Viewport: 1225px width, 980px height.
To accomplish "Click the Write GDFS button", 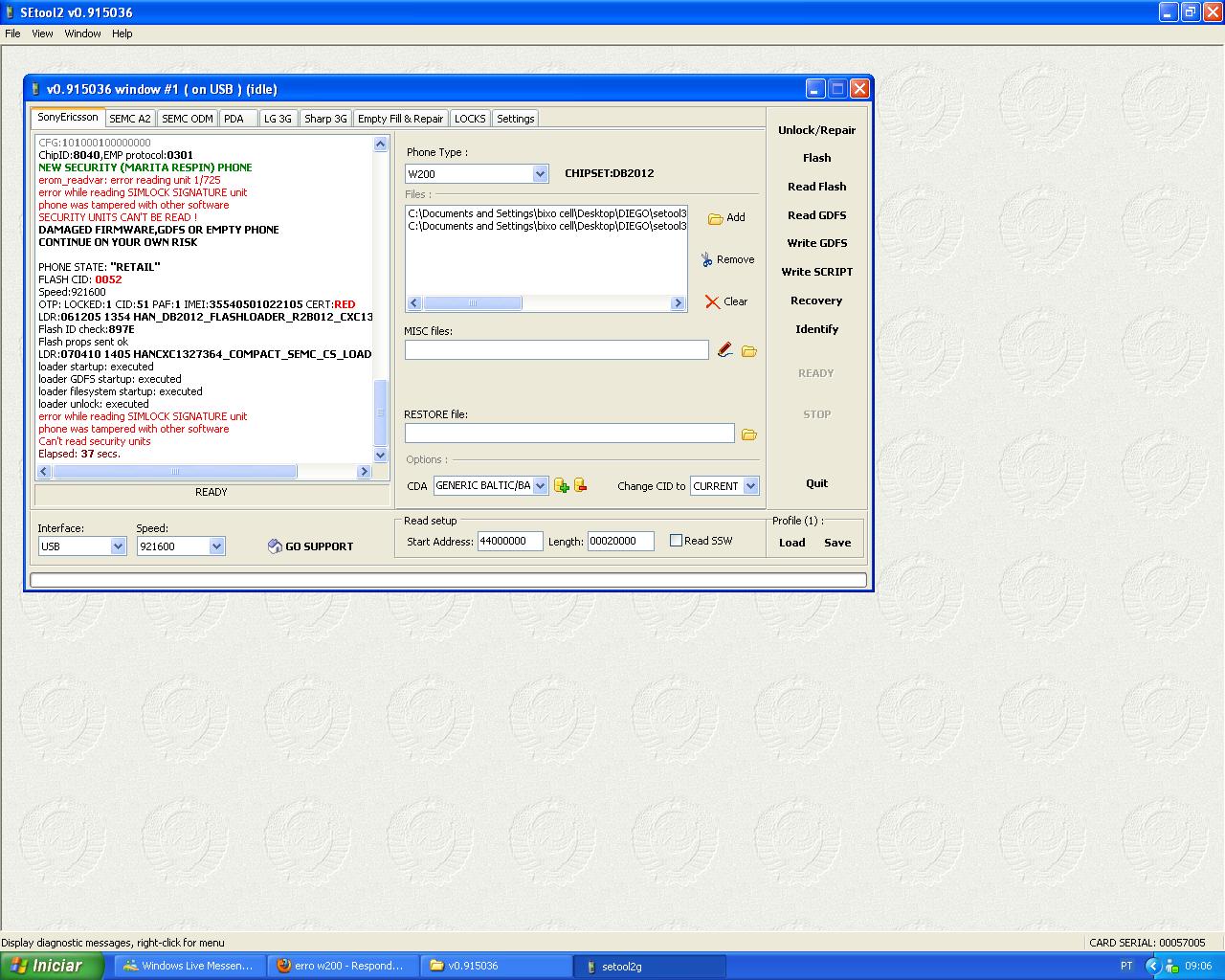I will 816,243.
